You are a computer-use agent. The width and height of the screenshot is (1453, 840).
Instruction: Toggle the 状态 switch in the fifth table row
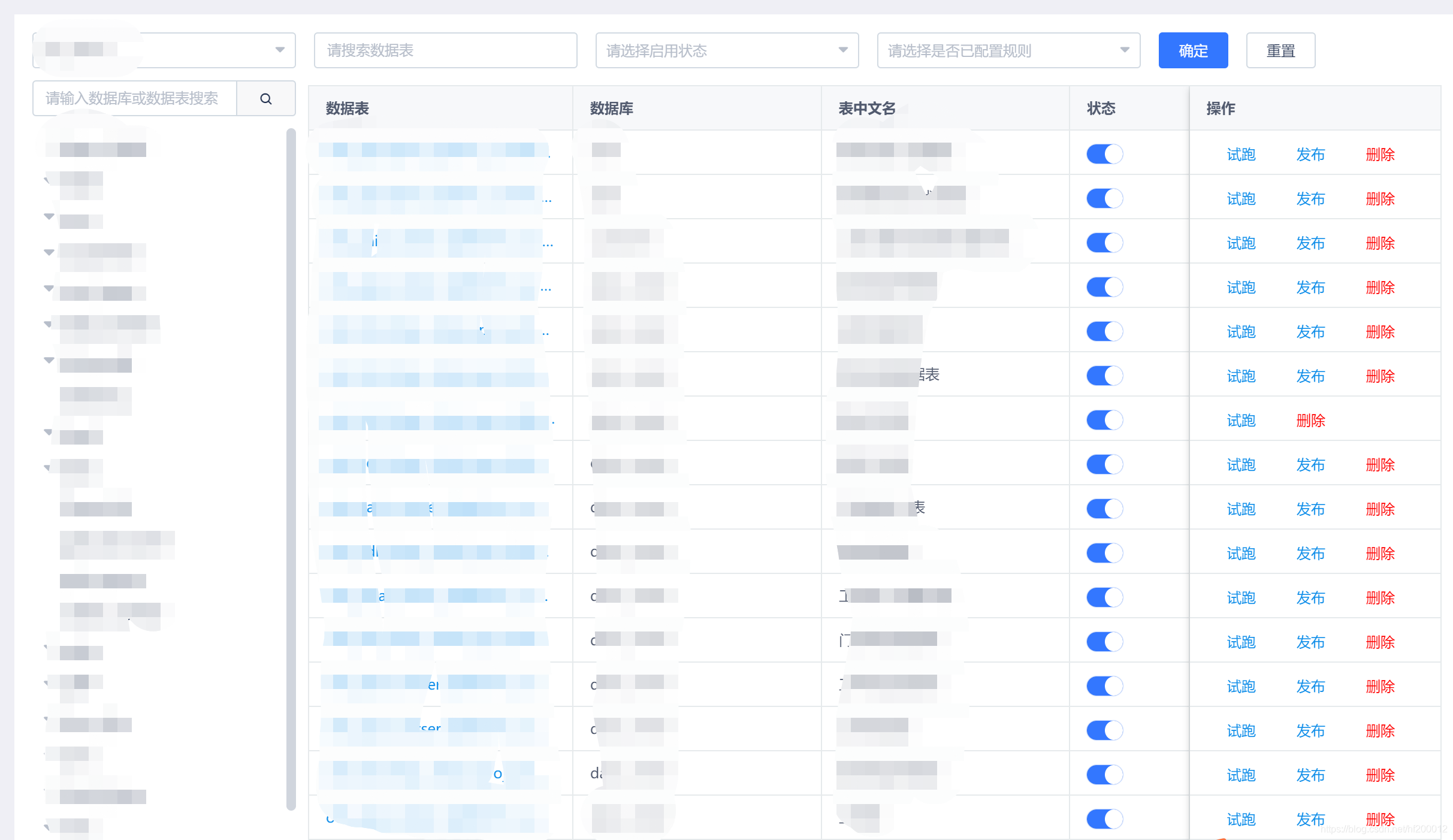[1105, 331]
